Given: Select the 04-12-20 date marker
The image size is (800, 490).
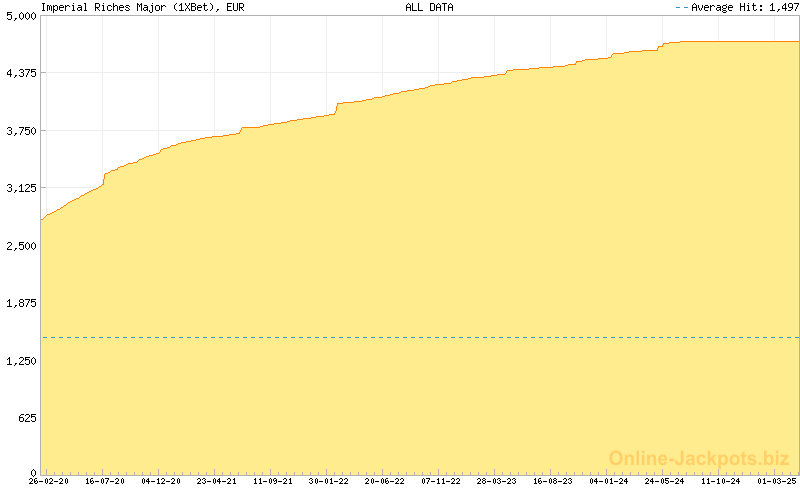Looking at the screenshot, I should (161, 481).
